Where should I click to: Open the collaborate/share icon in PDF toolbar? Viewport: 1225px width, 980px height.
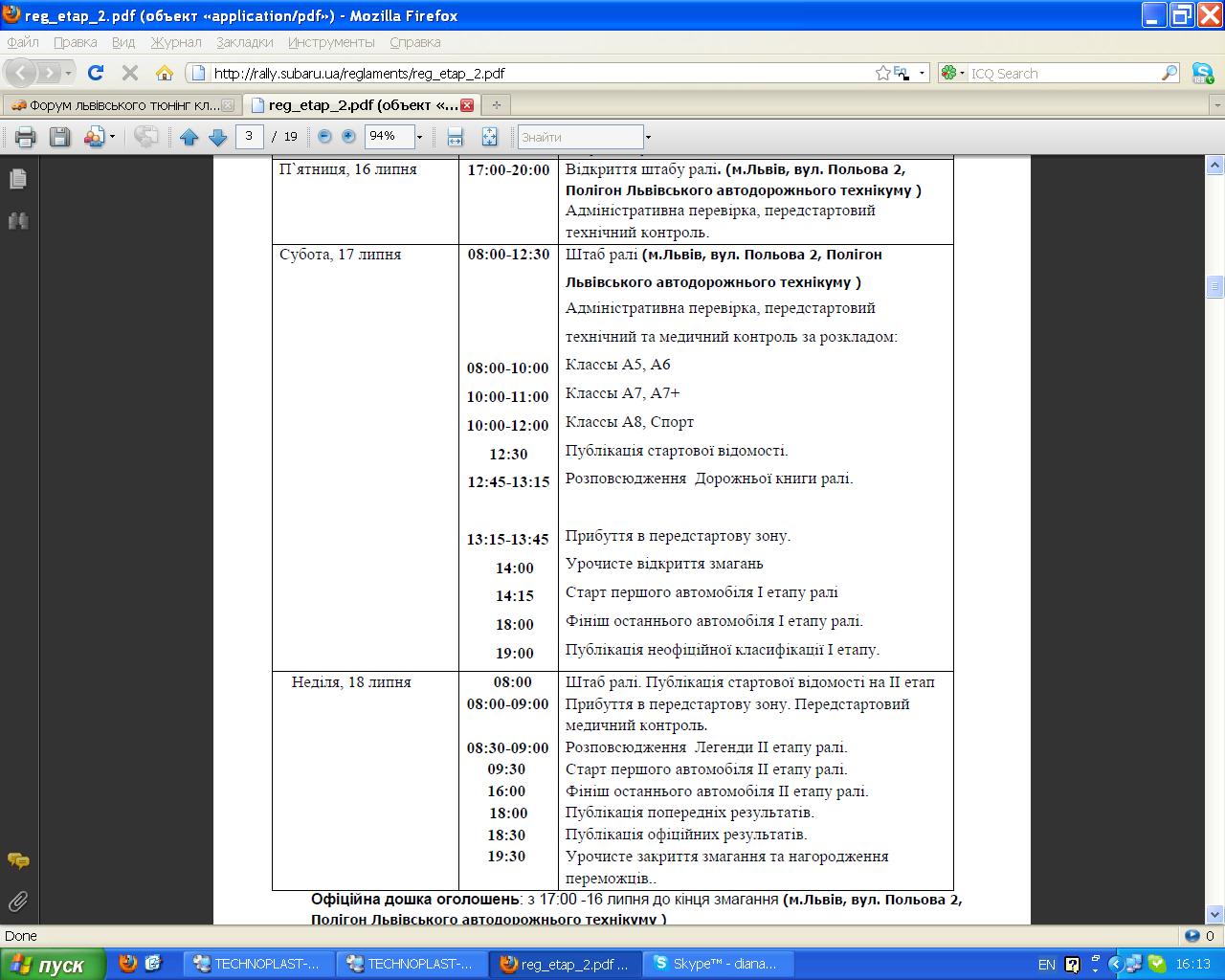coord(94,137)
